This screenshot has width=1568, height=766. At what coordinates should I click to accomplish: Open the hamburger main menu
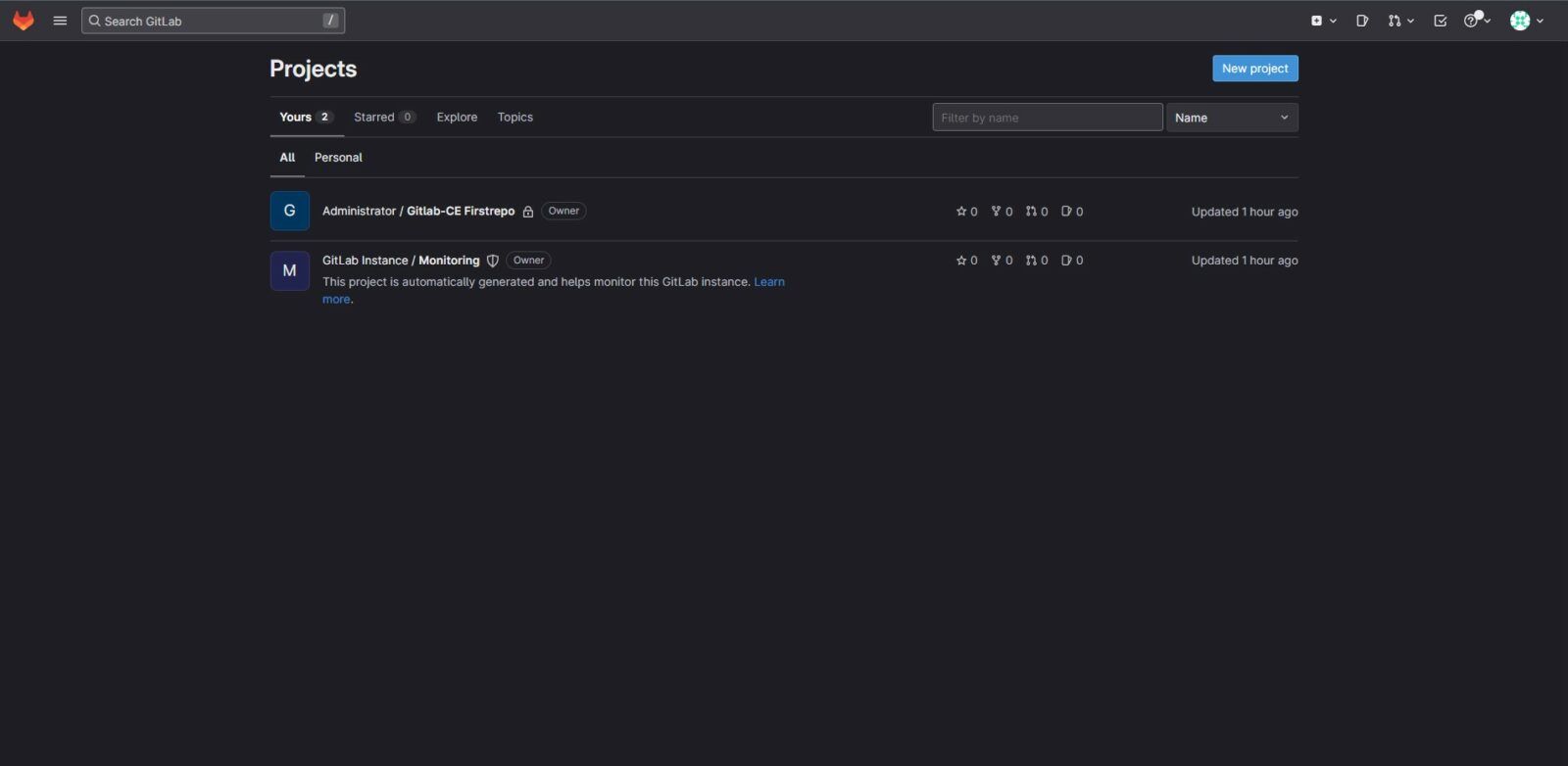pos(60,21)
